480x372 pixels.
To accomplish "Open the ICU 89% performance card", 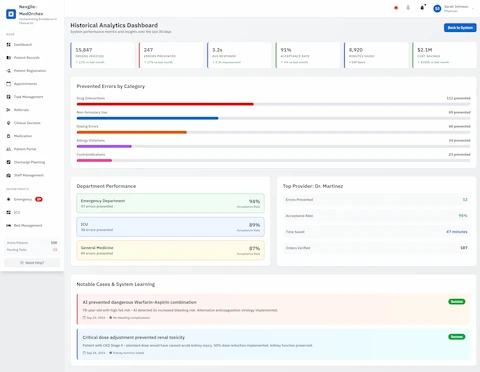I will [x=170, y=227].
